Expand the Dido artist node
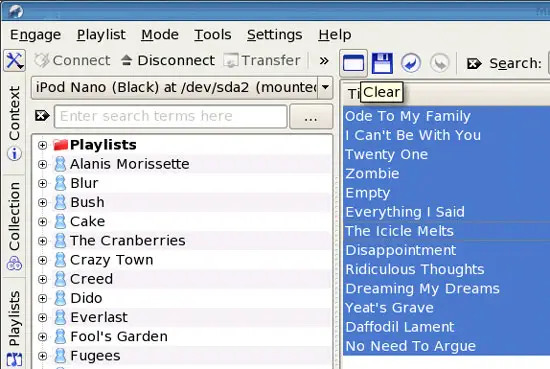This screenshot has width=550, height=369. [42, 298]
